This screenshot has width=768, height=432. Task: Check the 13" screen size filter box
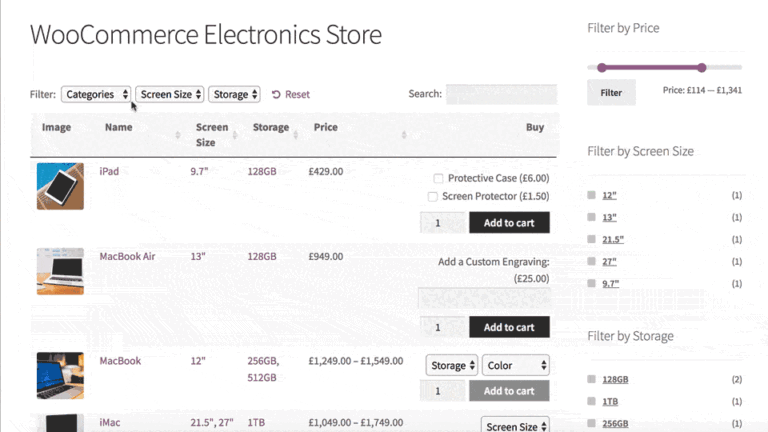pyautogui.click(x=592, y=217)
